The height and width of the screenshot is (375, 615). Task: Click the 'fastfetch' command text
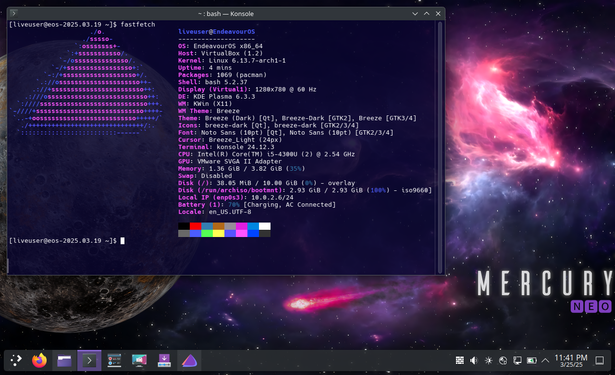pyautogui.click(x=138, y=24)
